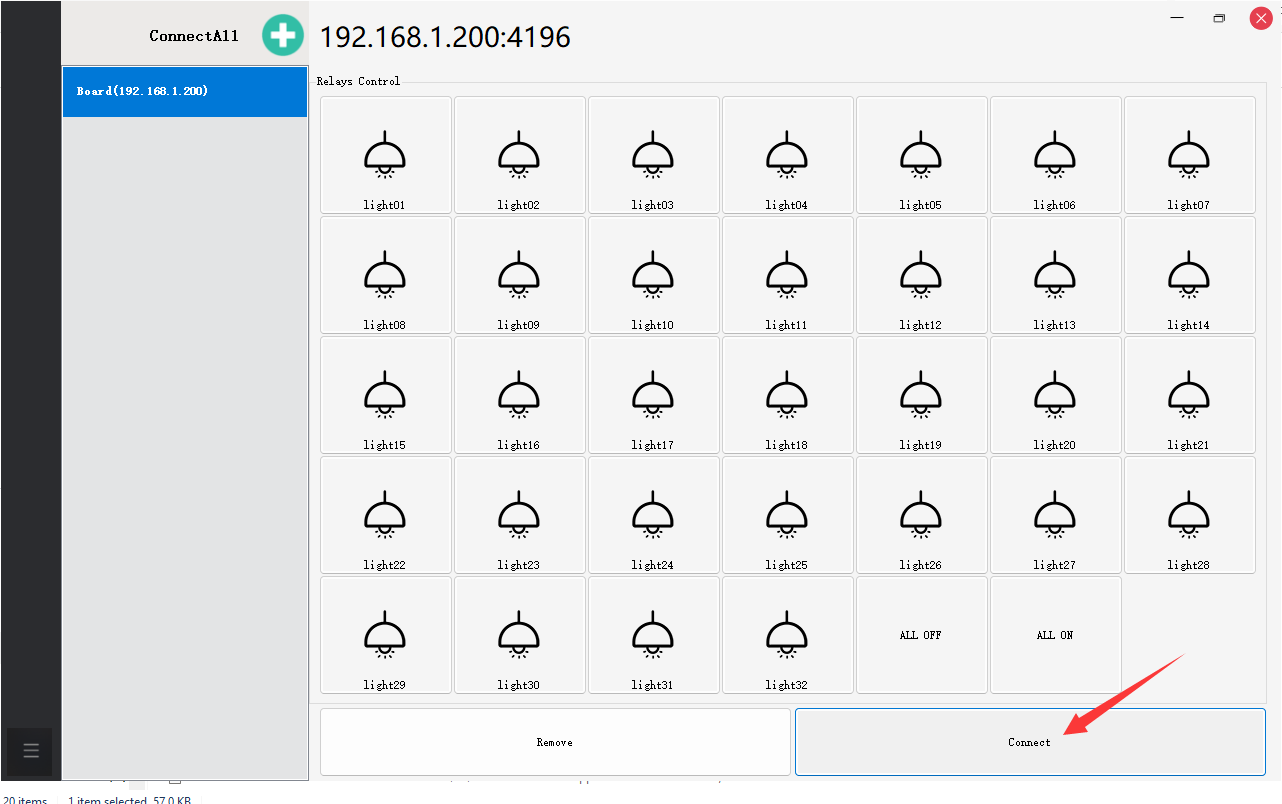
Task: Toggle the light07 relay lamp
Action: 1189,155
